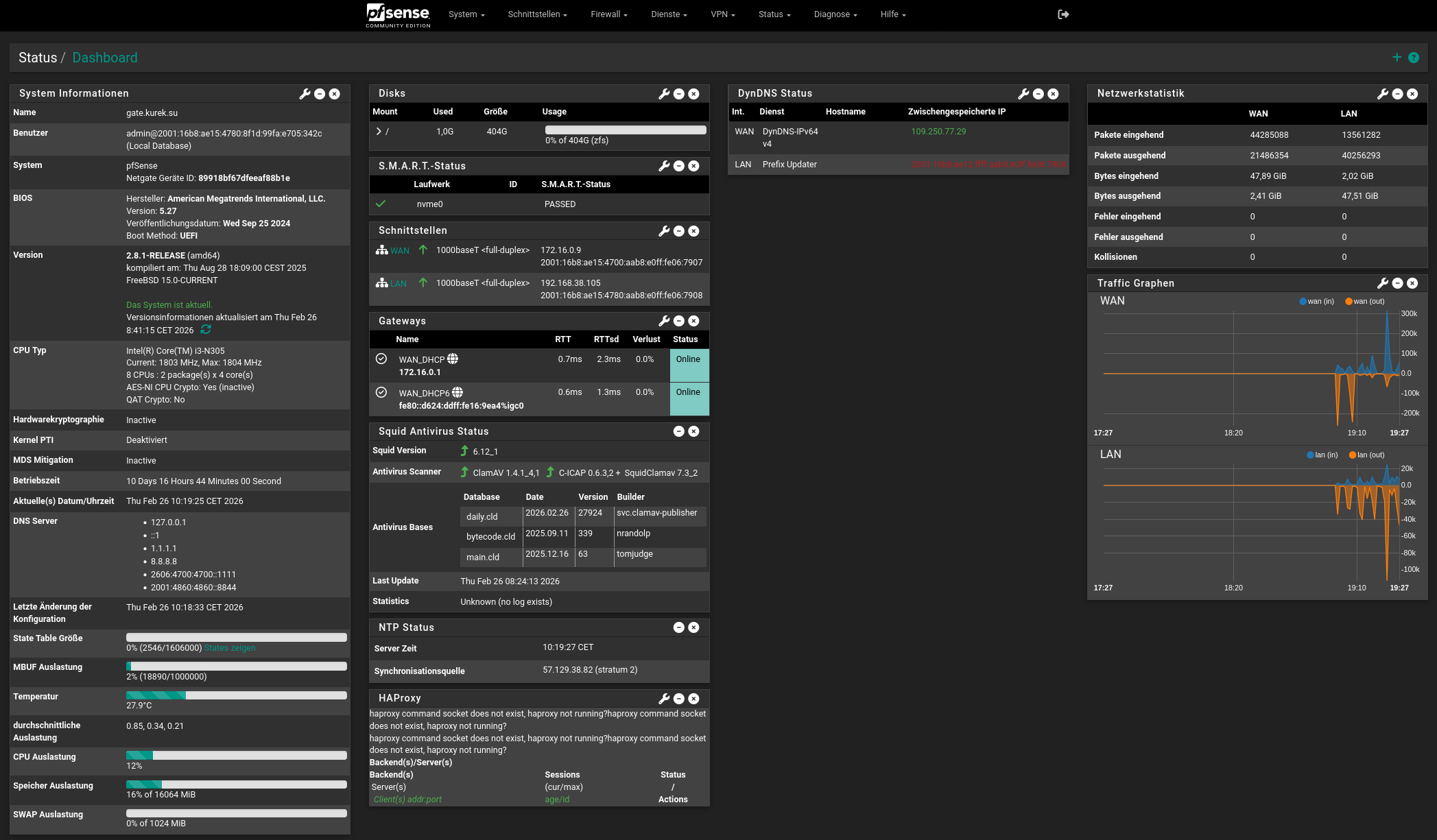Click the plus icon to add widget
This screenshot has width=1437, height=840.
click(1397, 58)
